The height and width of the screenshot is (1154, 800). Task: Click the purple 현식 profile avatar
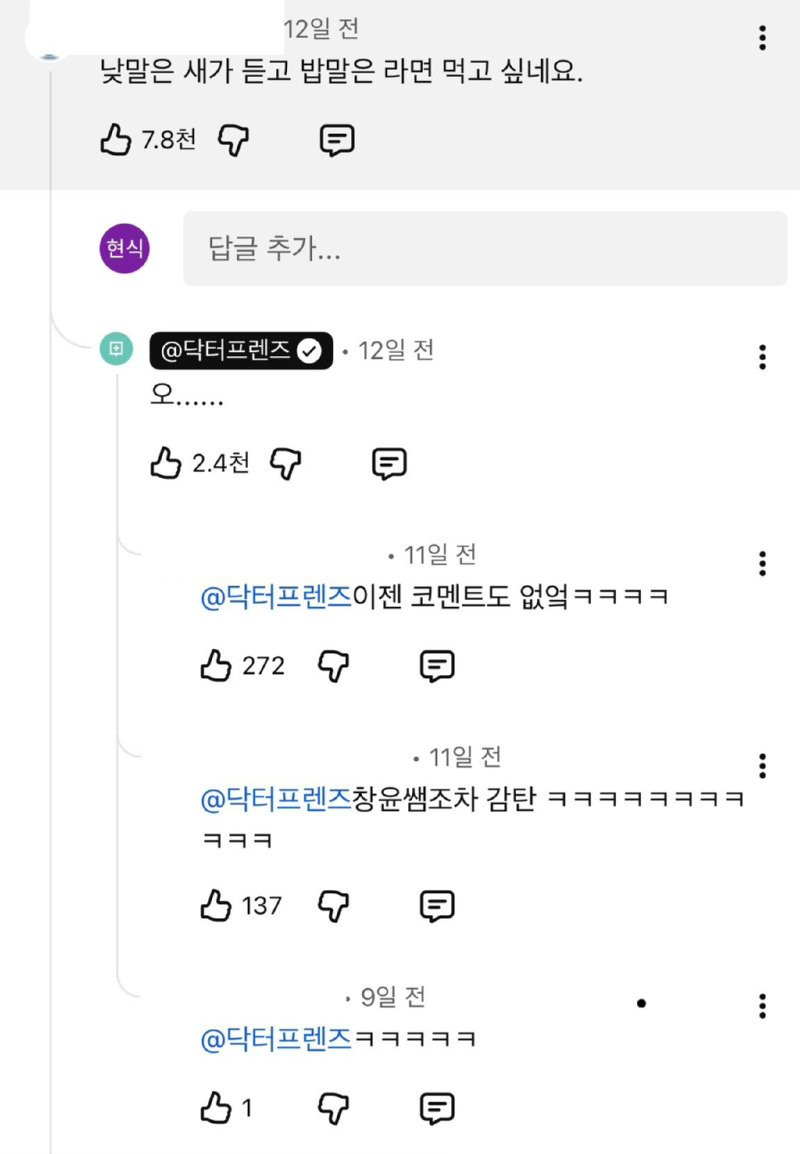coord(125,249)
